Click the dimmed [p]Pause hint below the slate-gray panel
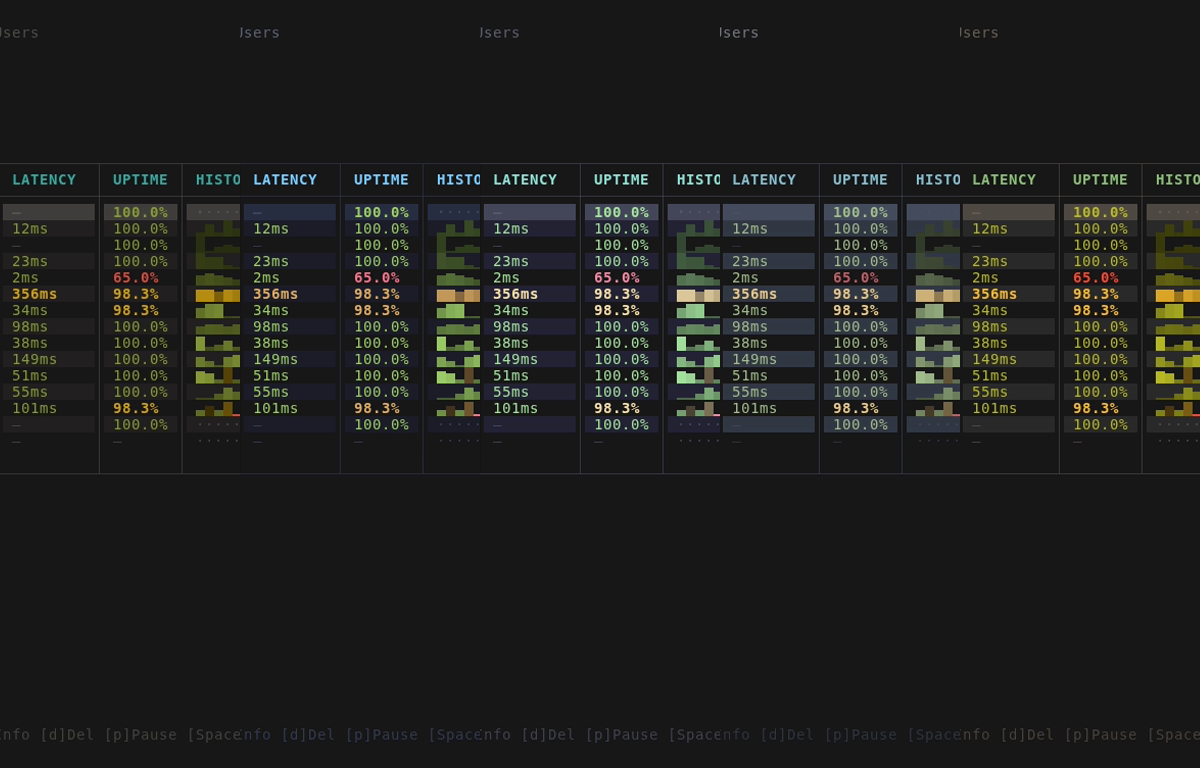This screenshot has width=1200, height=768. point(860,735)
